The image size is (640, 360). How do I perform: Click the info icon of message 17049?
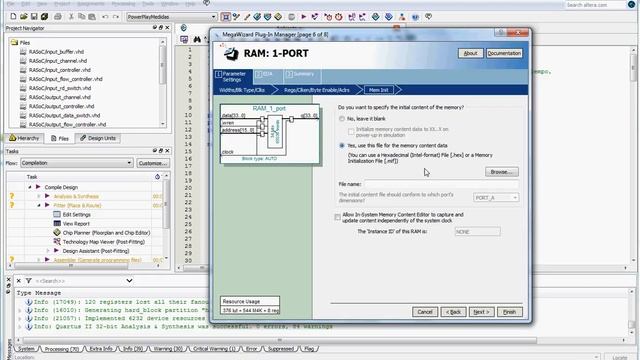(x=29, y=302)
